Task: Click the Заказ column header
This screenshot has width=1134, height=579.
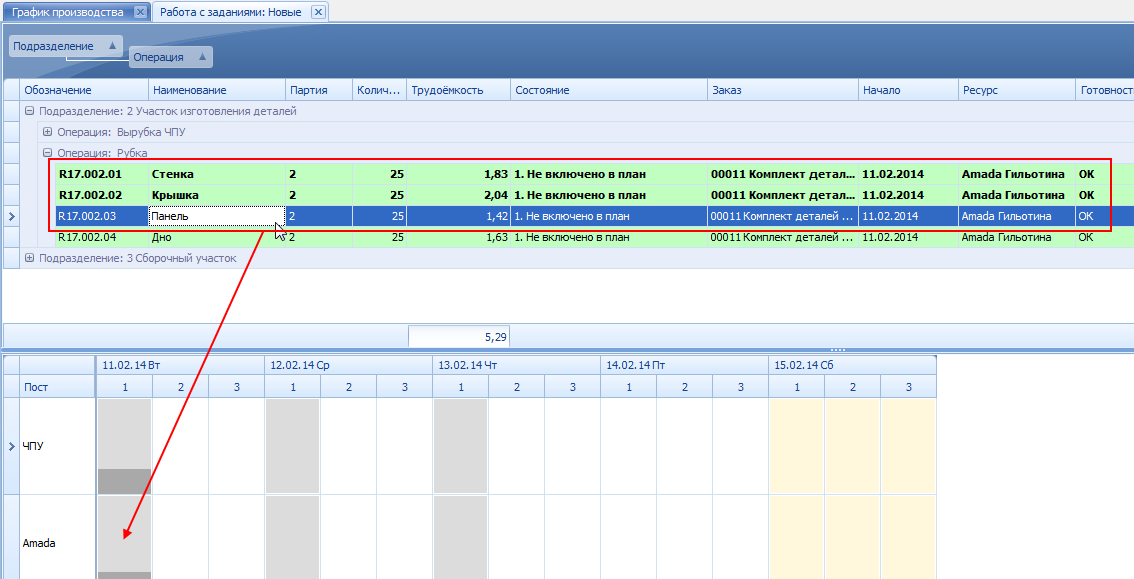Action: coord(783,90)
